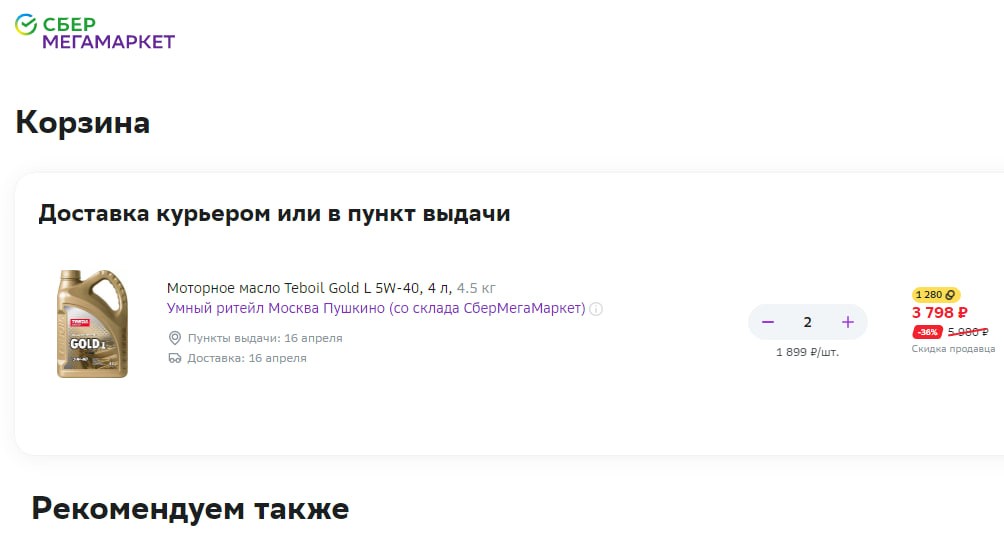The image size is (1004, 547).
Task: Click the 1 280 bonus points badge
Action: pyautogui.click(x=935, y=295)
